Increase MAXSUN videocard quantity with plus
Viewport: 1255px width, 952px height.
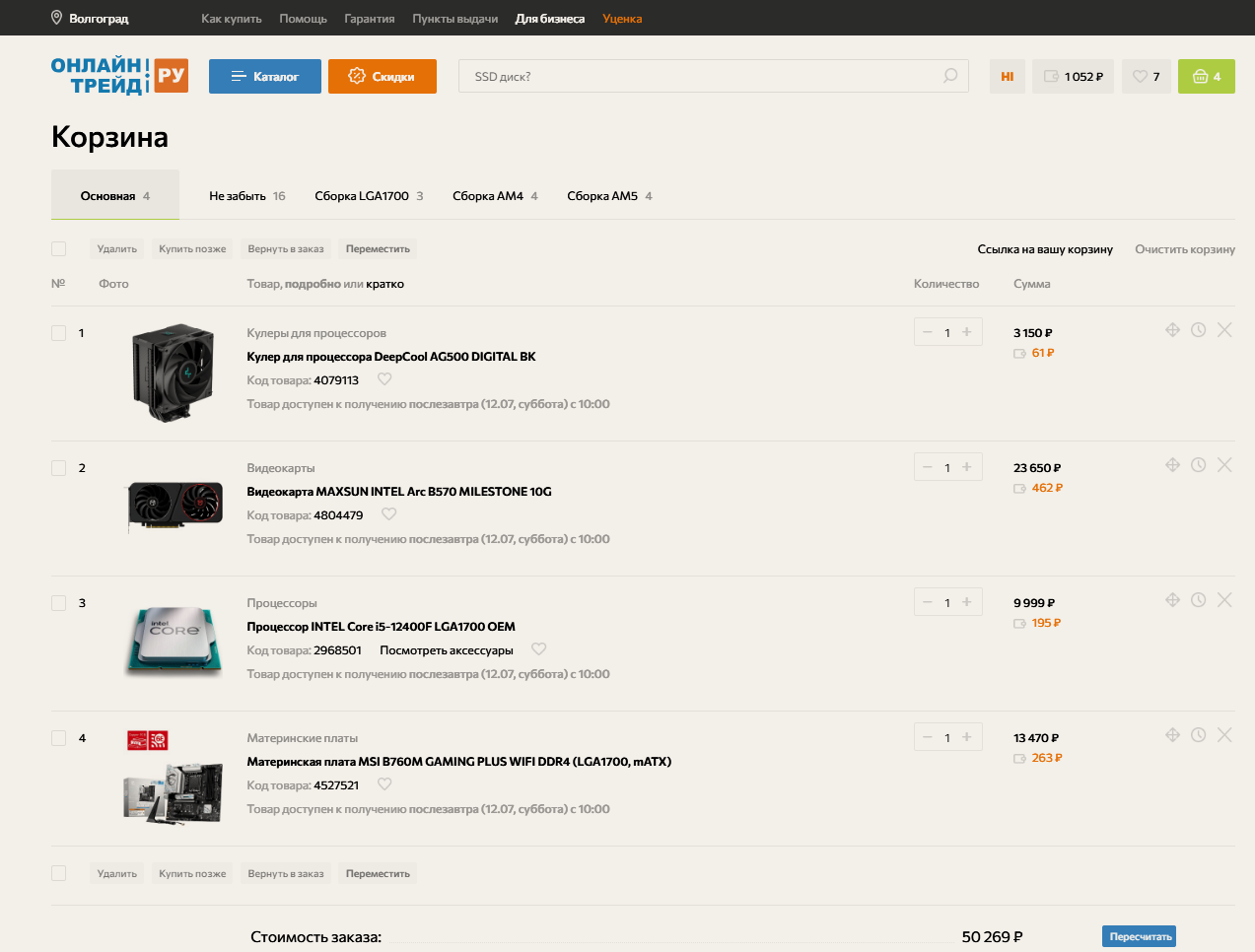click(967, 467)
